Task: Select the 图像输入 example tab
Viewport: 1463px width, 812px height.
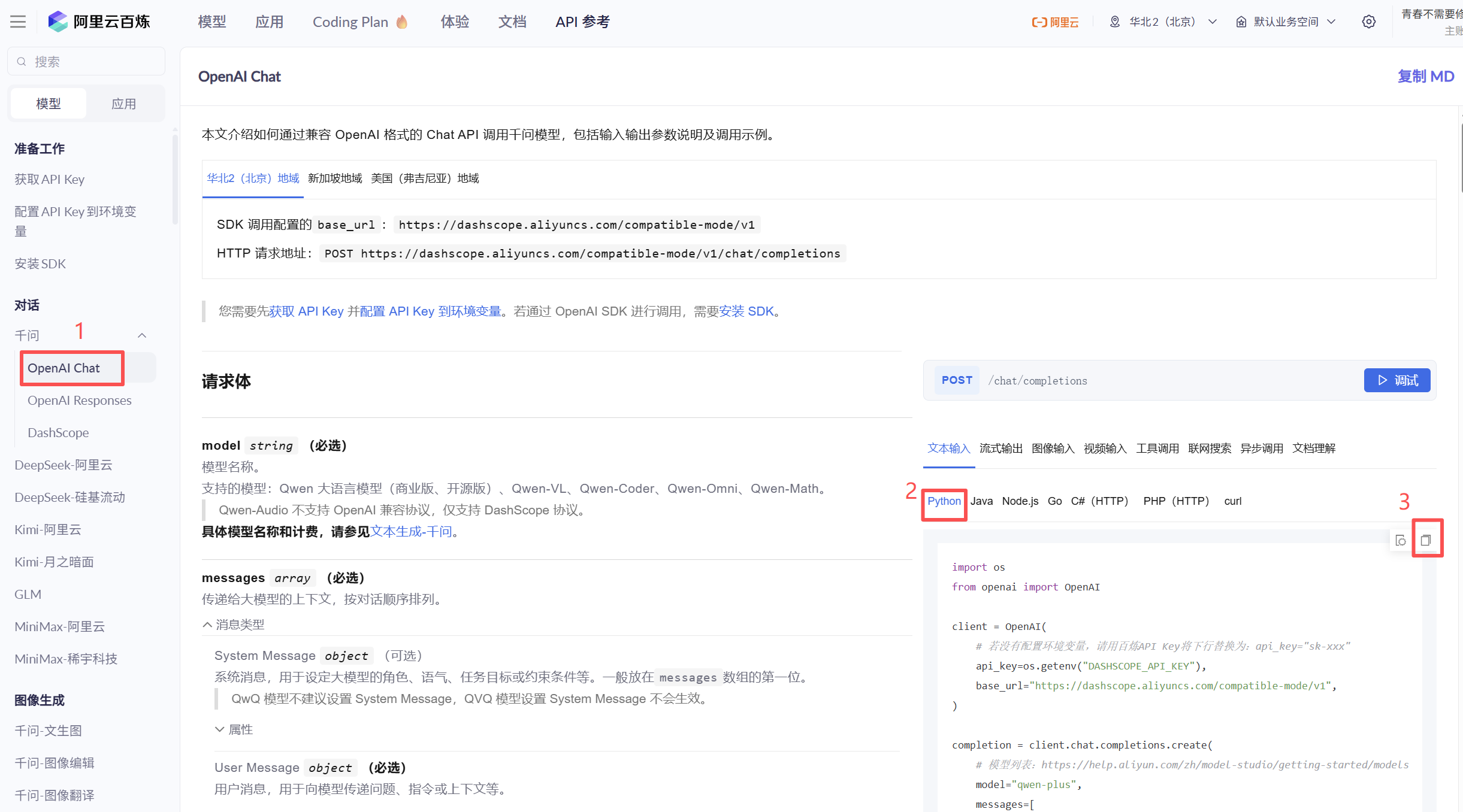Action: (1053, 449)
